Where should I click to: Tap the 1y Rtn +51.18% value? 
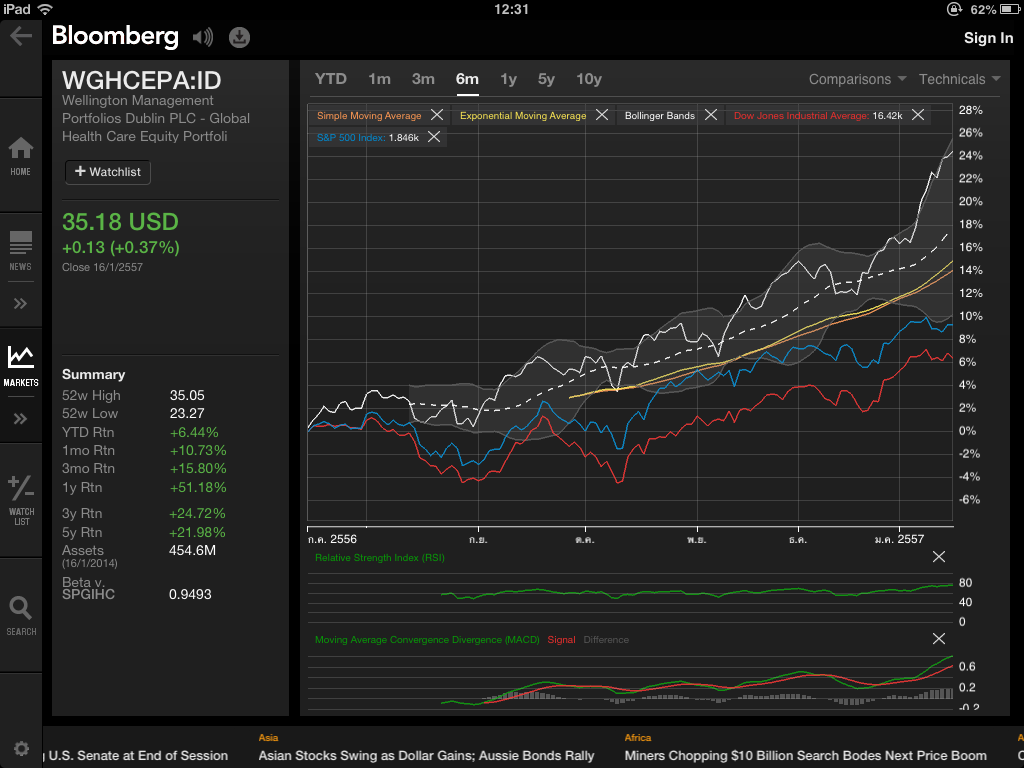[x=198, y=487]
